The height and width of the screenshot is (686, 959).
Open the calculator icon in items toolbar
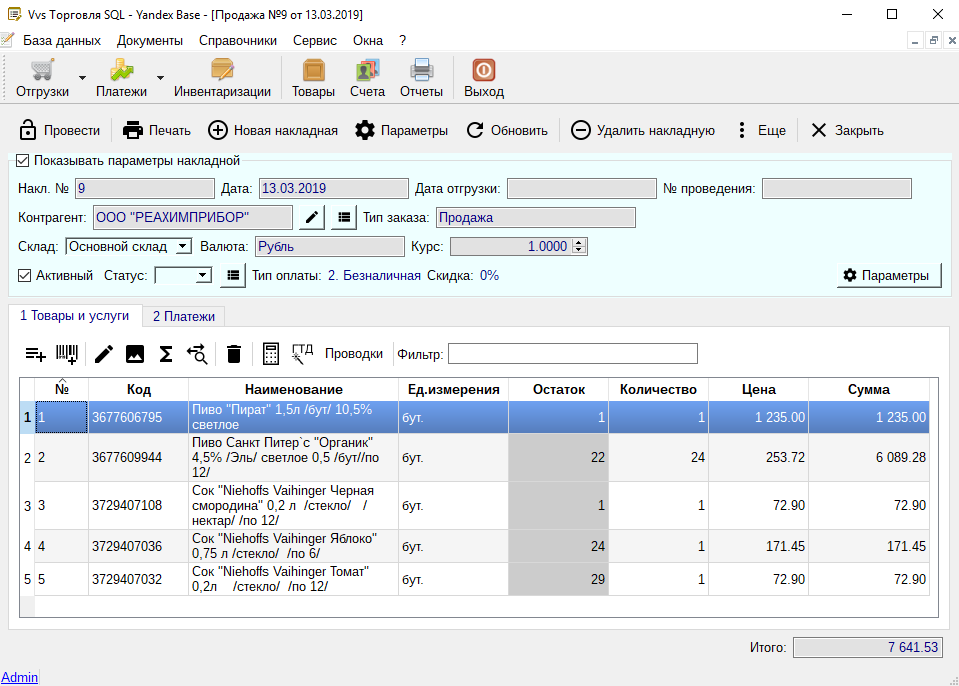click(270, 353)
